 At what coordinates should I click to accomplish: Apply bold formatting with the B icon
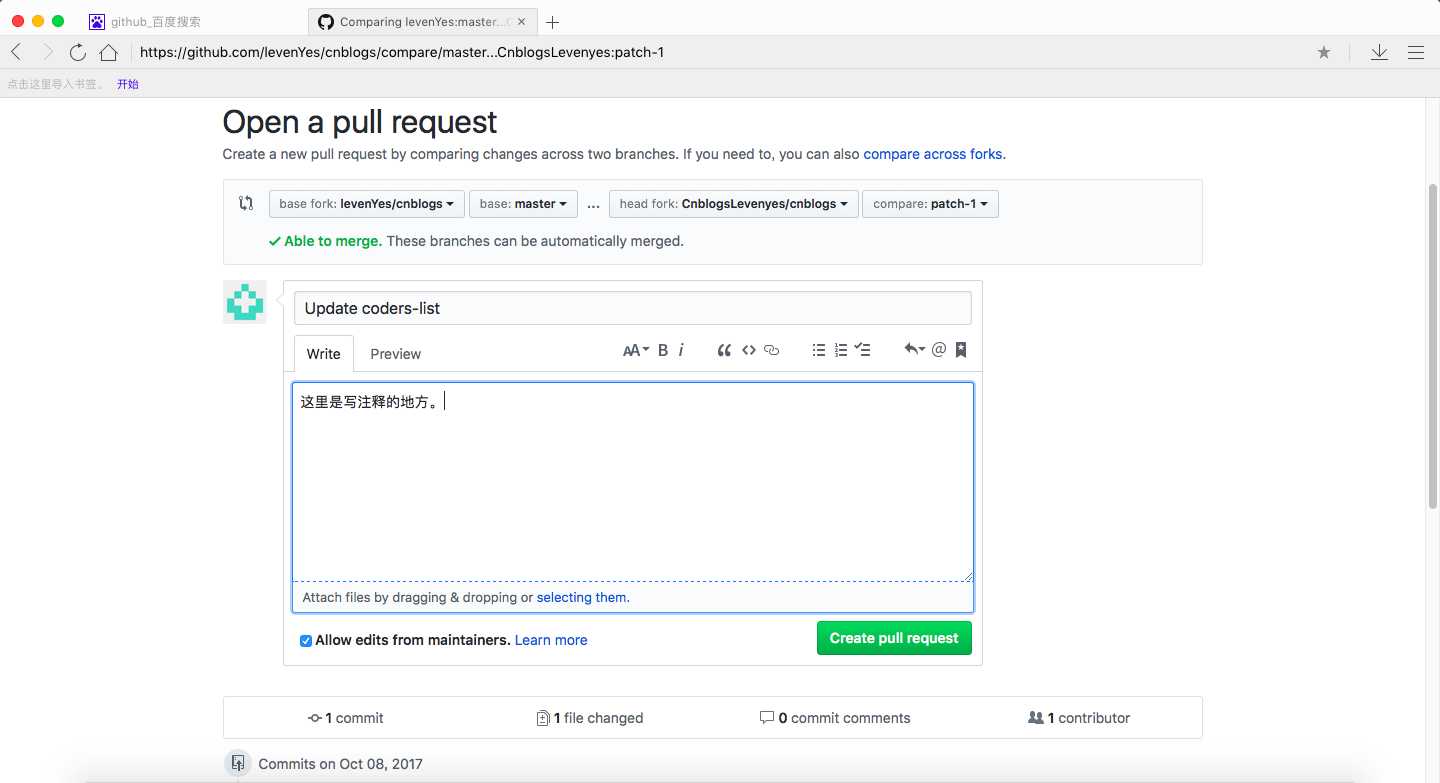tap(663, 350)
